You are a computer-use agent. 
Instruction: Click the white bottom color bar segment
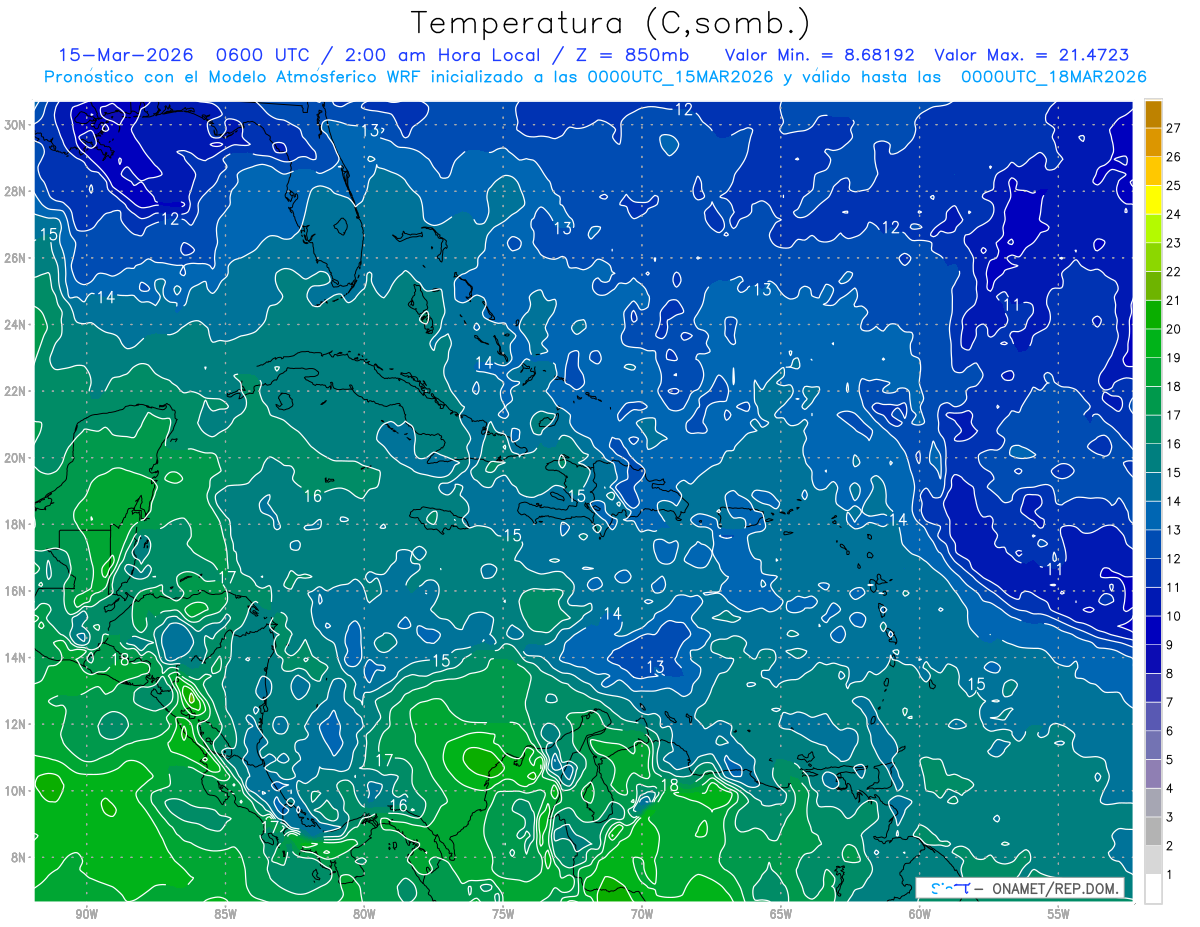pos(1153,889)
